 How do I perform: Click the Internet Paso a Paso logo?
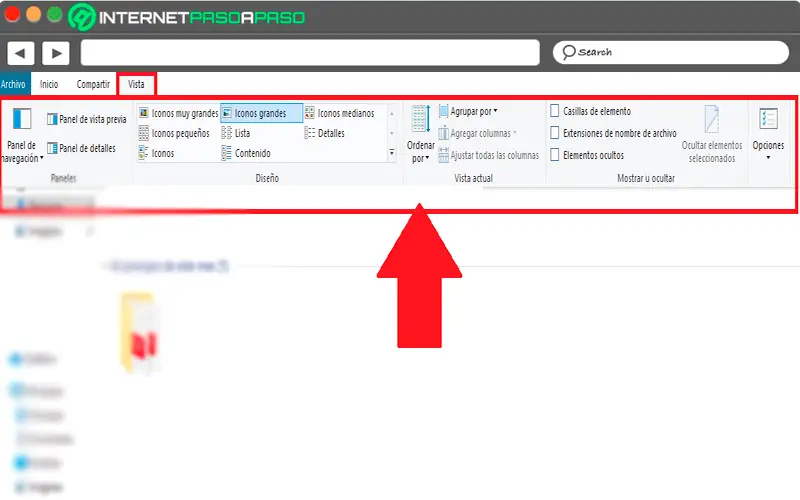(x=187, y=17)
